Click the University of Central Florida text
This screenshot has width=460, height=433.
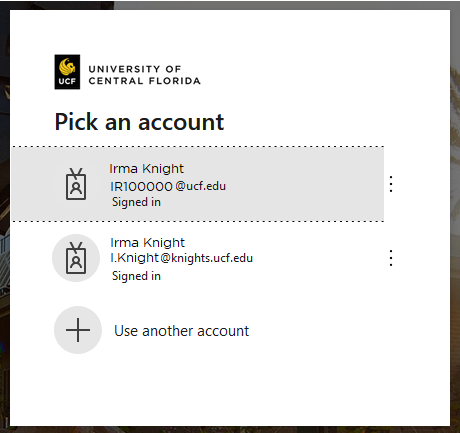[144, 75]
